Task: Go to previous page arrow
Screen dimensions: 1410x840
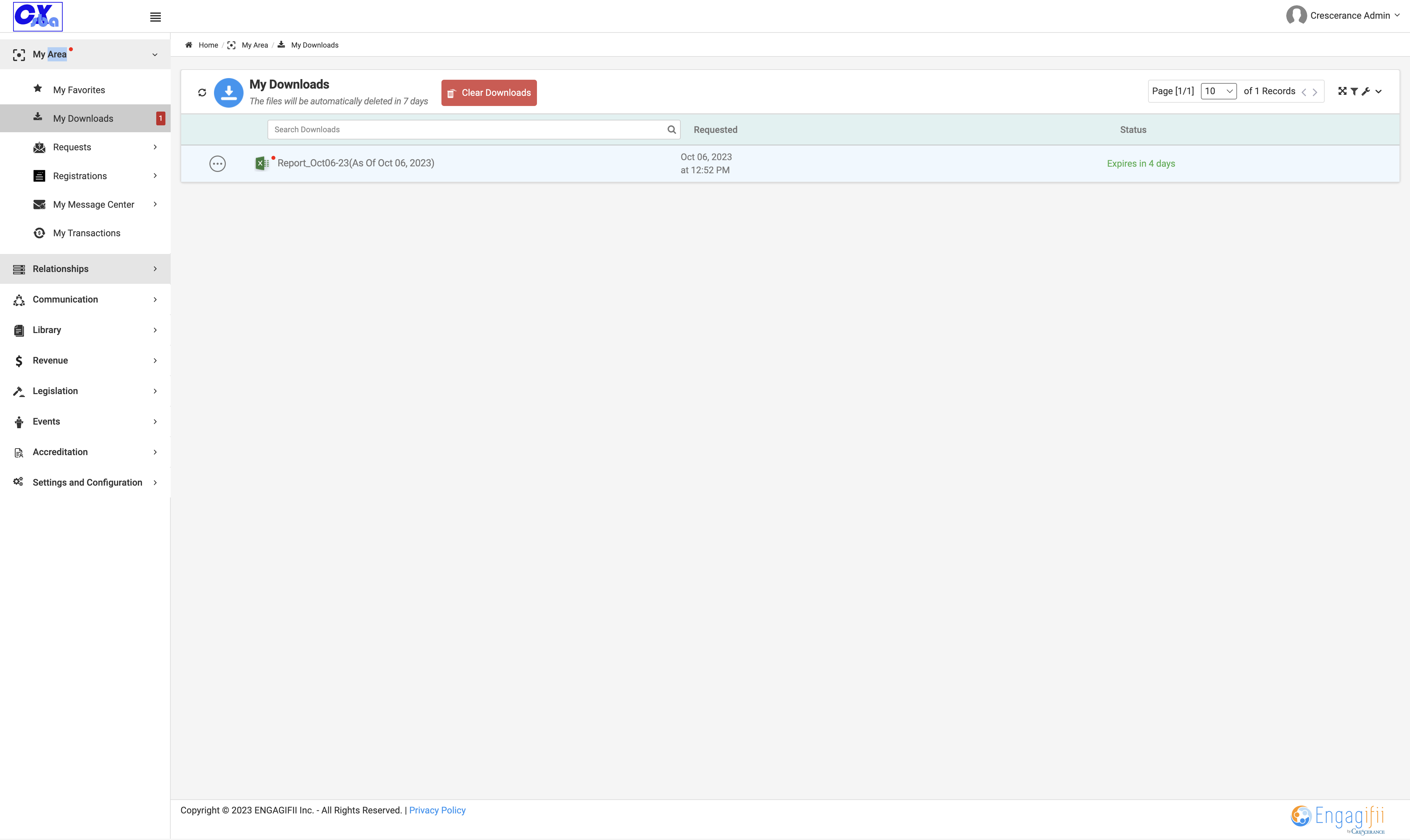Action: tap(1304, 92)
